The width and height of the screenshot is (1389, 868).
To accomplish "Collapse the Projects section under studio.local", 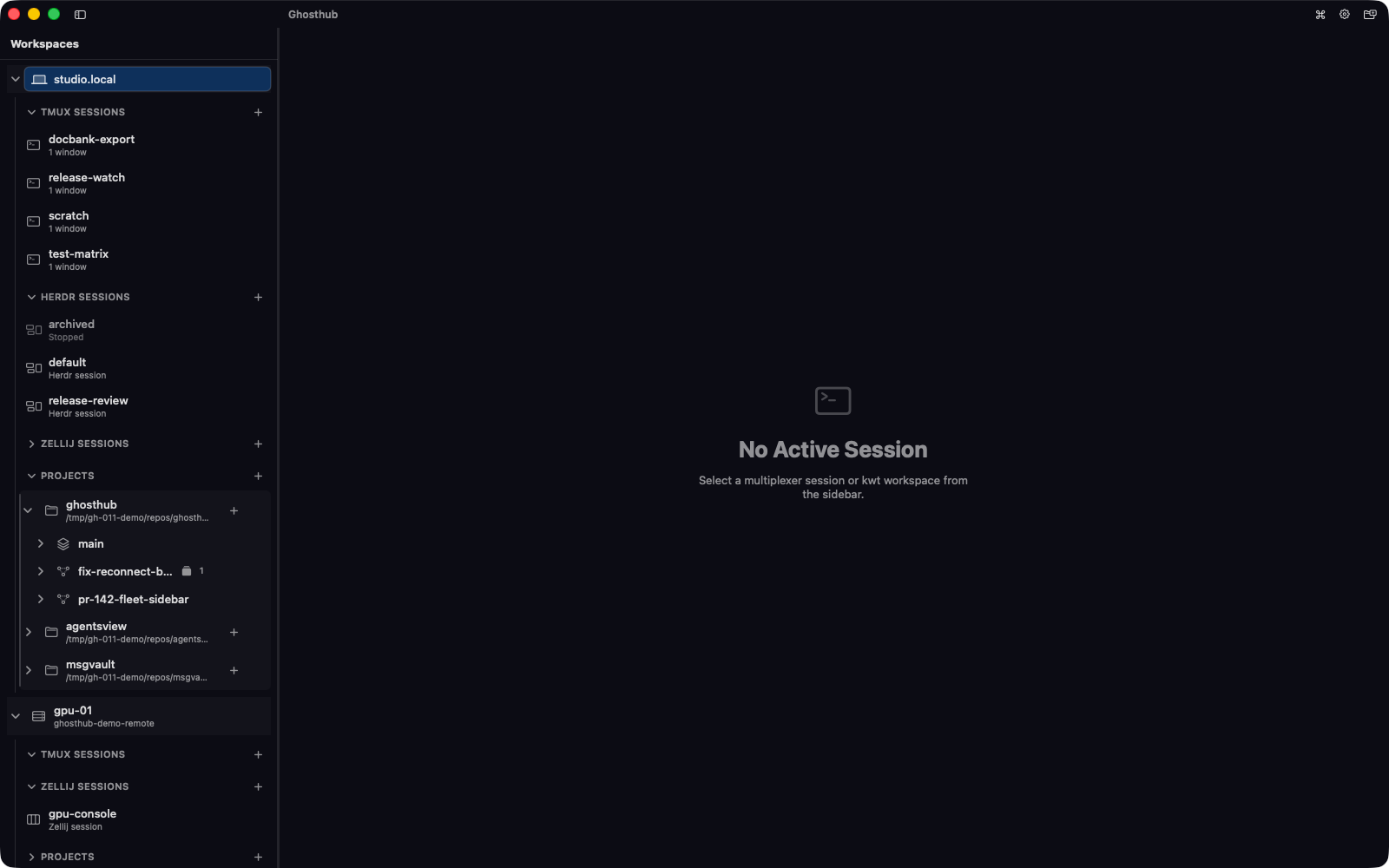I will (31, 476).
